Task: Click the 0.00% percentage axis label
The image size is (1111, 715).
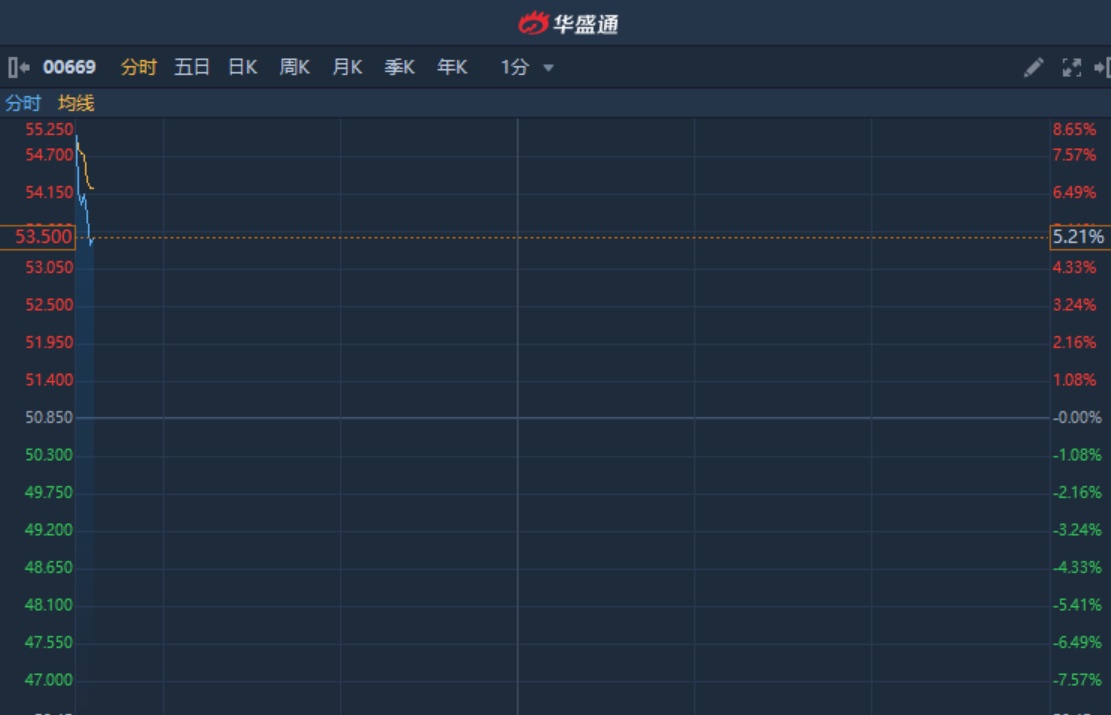Action: click(1077, 417)
